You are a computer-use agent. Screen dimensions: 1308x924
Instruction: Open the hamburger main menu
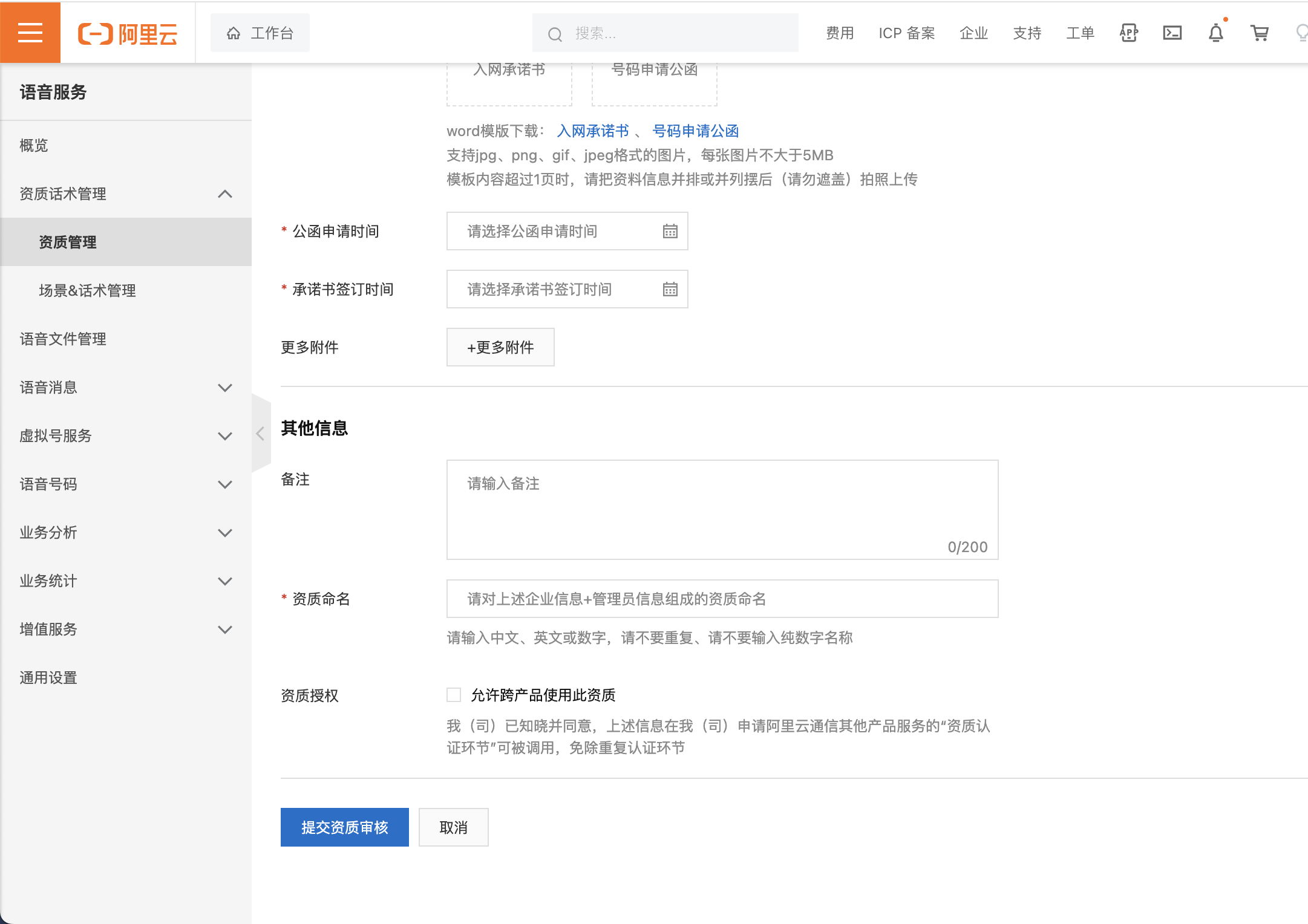pyautogui.click(x=30, y=33)
